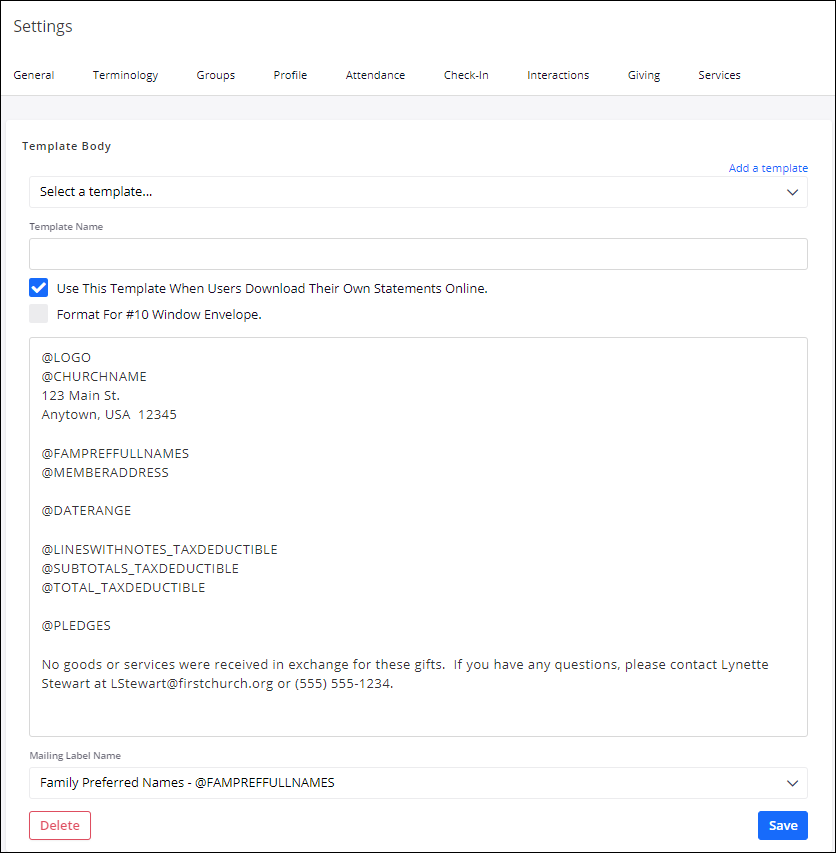Open the Check-In tab
The width and height of the screenshot is (836, 853).
point(466,75)
